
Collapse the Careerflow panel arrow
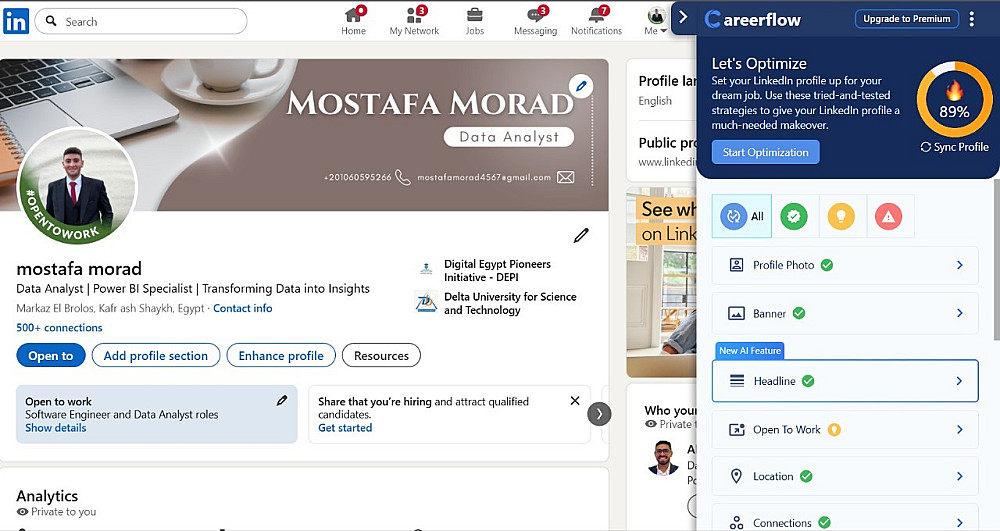tap(683, 17)
